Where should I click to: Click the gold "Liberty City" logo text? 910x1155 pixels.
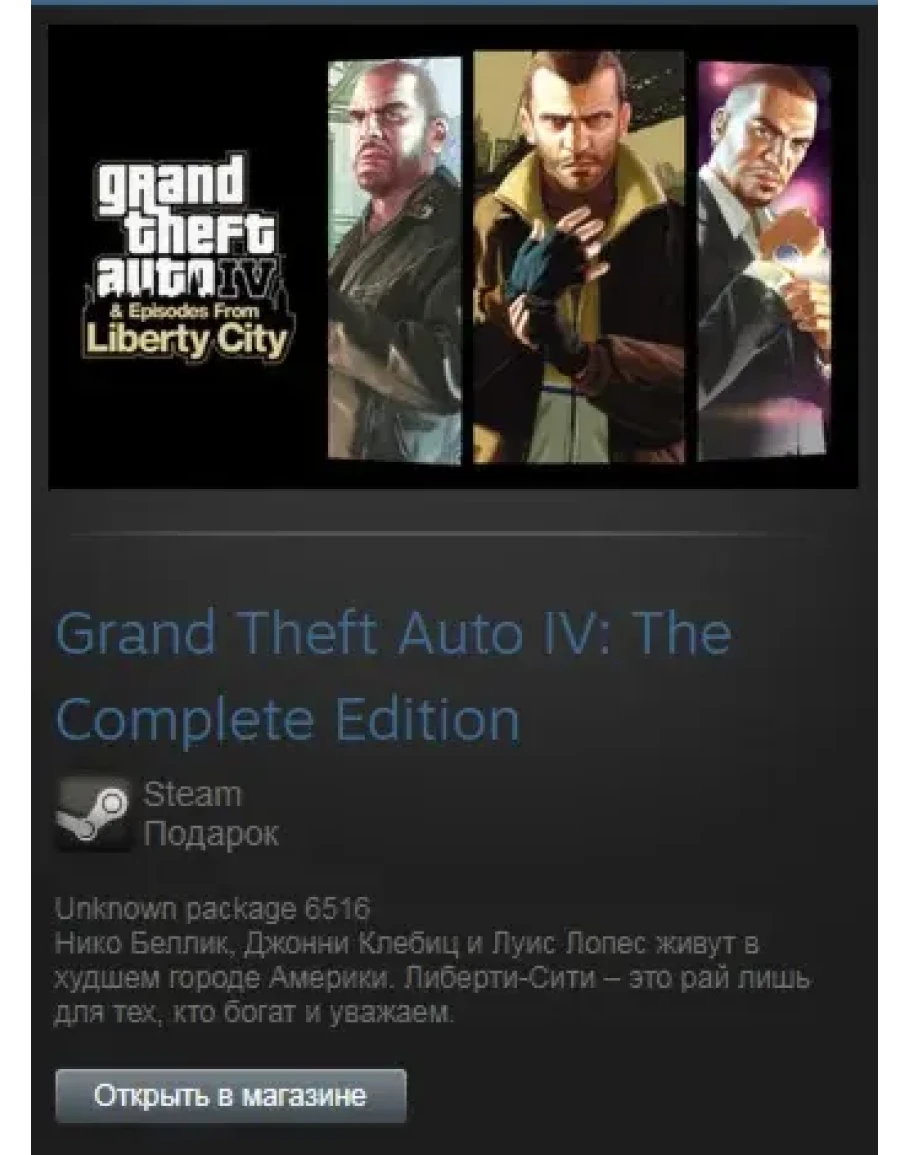click(x=186, y=341)
